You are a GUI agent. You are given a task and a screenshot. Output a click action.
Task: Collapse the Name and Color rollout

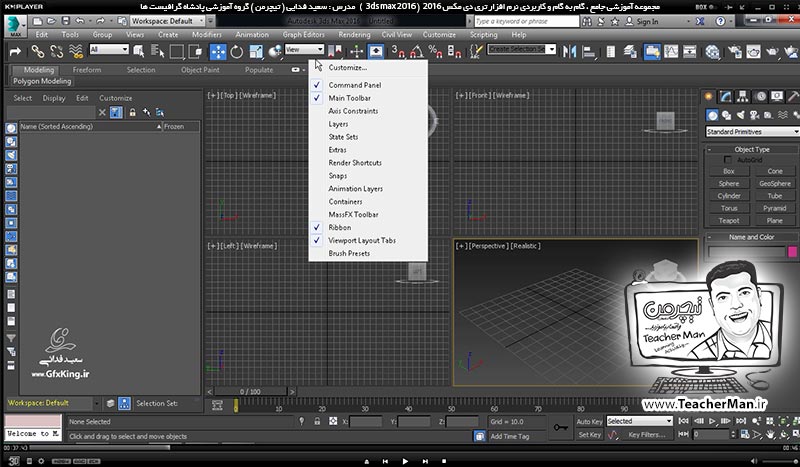[x=752, y=237]
